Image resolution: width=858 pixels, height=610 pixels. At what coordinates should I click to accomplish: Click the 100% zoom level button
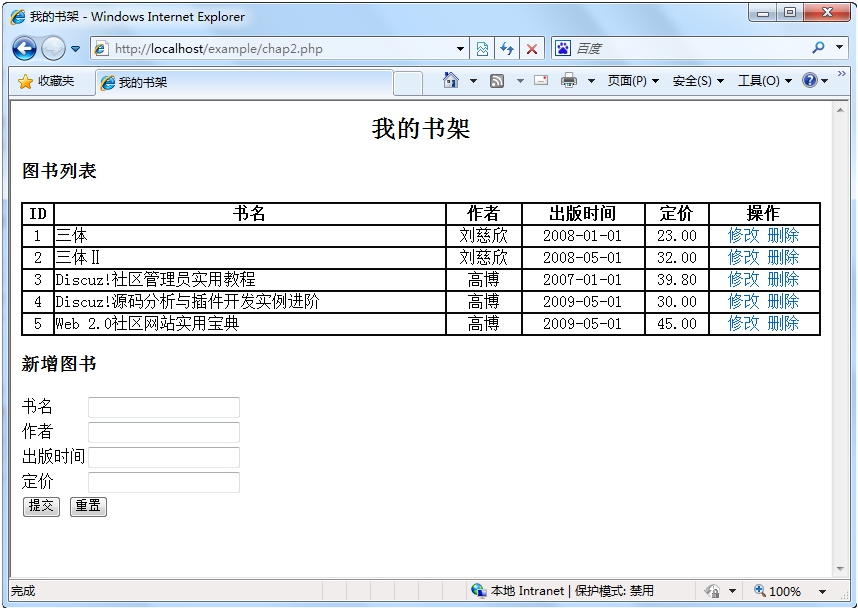click(x=778, y=591)
